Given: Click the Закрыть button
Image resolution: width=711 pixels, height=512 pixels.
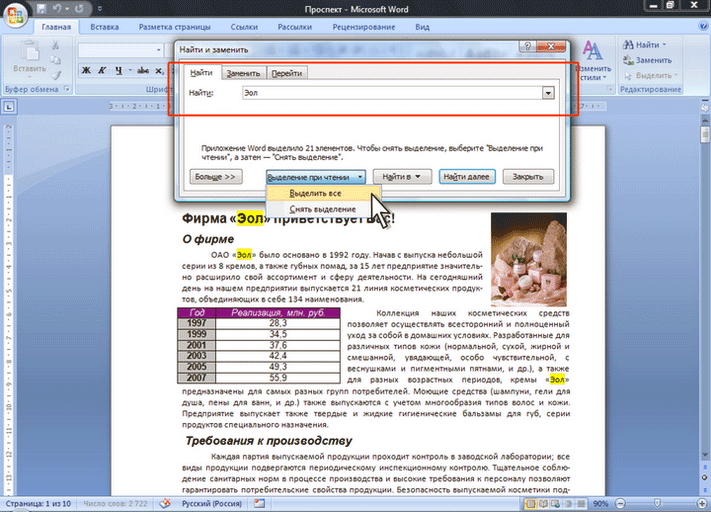Looking at the screenshot, I should click(528, 176).
